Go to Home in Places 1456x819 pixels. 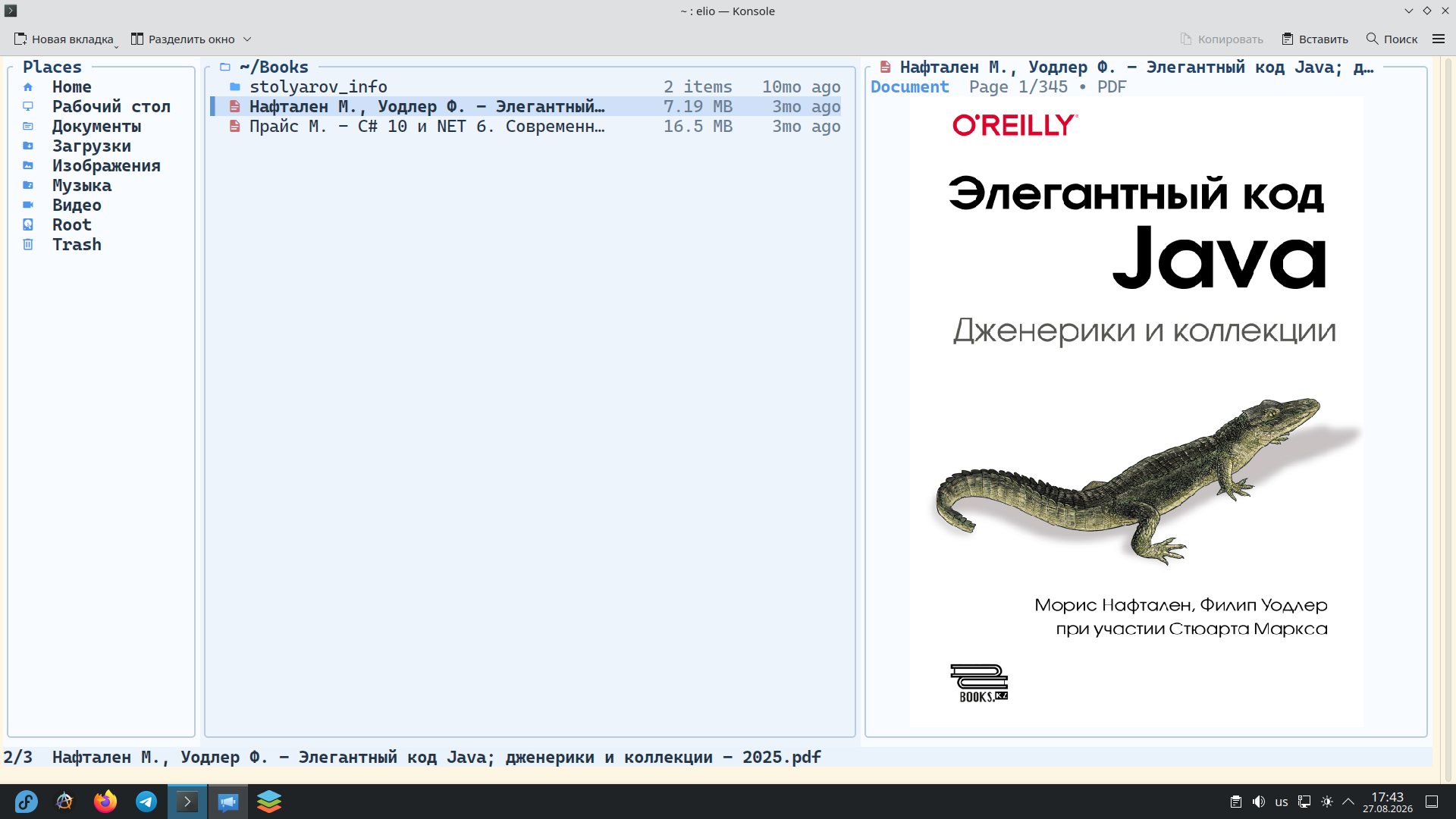(x=71, y=87)
